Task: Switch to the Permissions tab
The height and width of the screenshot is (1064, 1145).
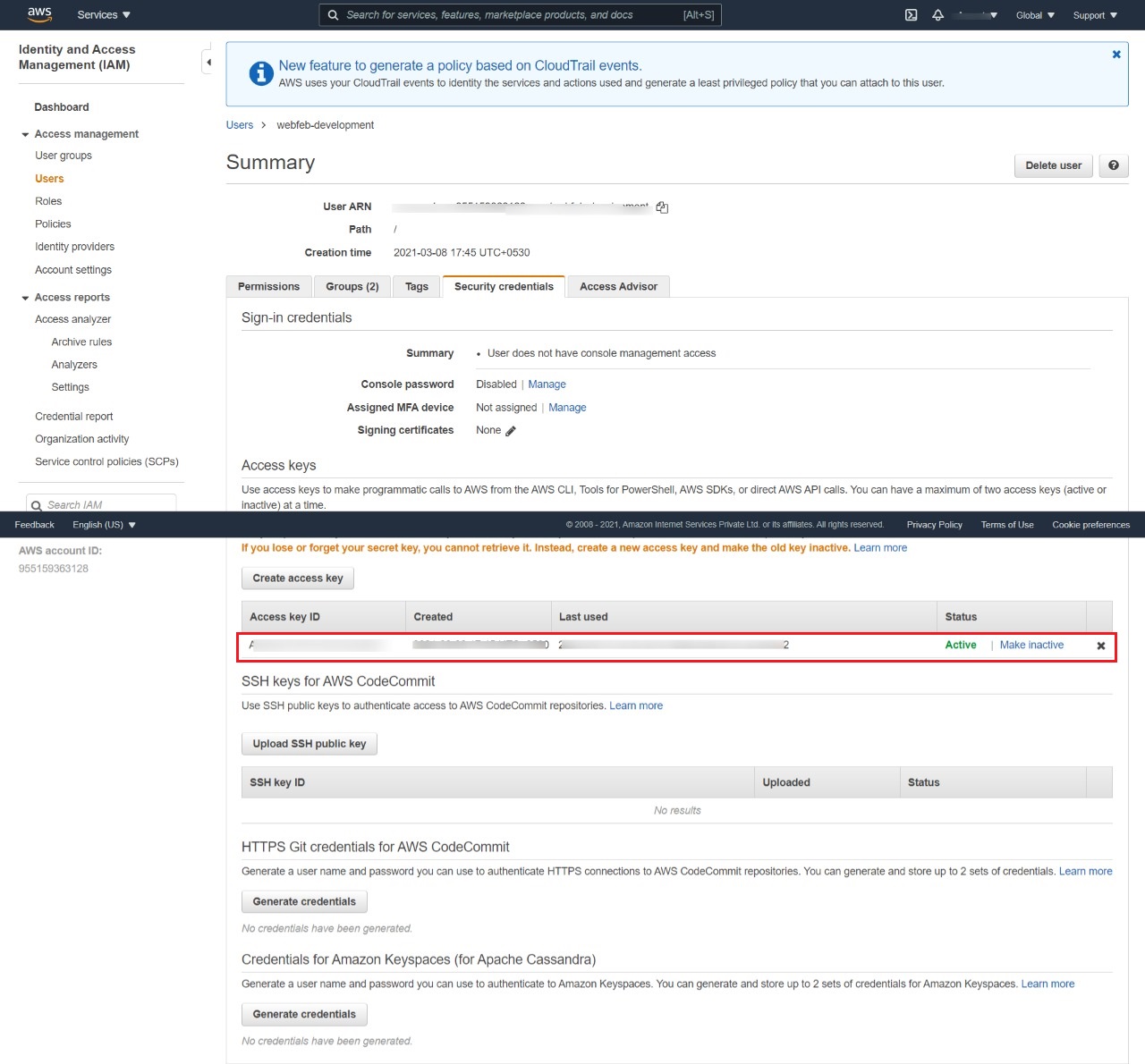Action: (267, 286)
